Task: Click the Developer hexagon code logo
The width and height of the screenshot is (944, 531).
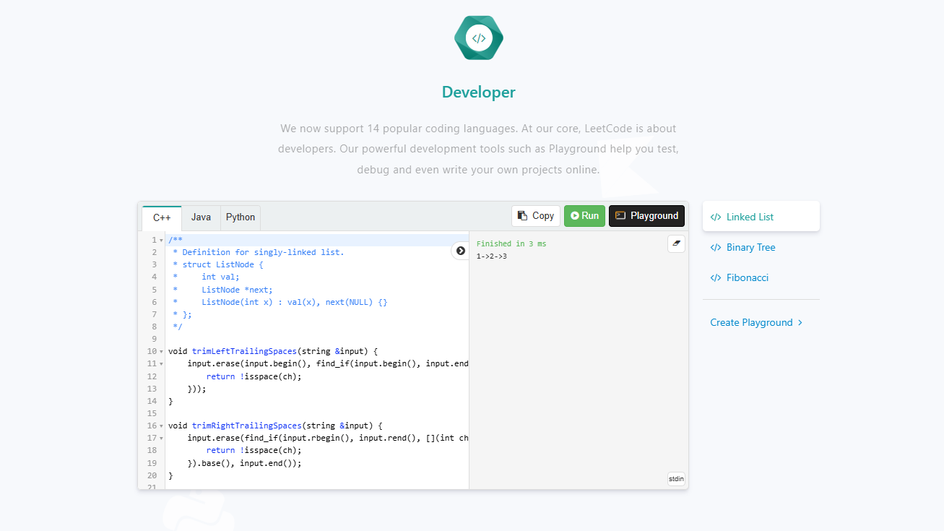Action: click(x=479, y=38)
